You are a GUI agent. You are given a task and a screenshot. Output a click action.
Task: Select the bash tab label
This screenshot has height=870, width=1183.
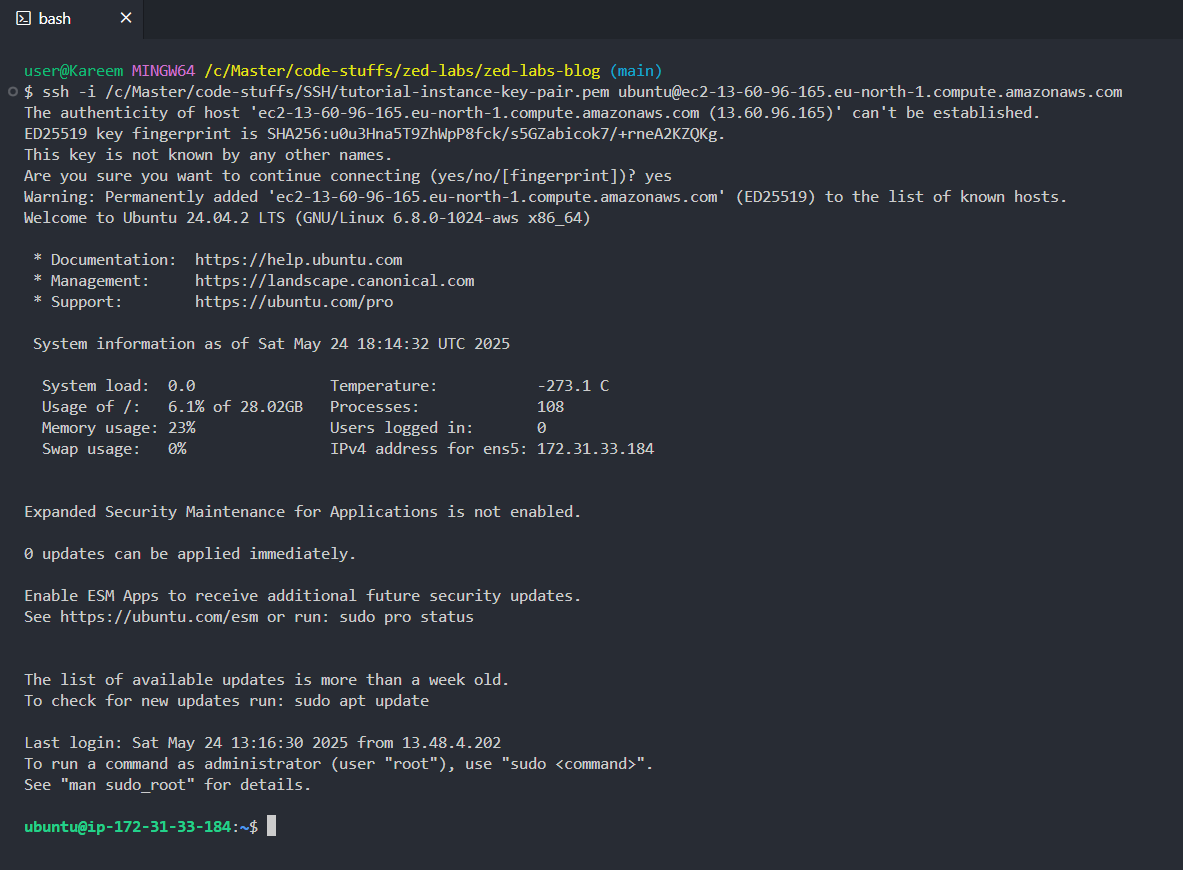pos(54,18)
